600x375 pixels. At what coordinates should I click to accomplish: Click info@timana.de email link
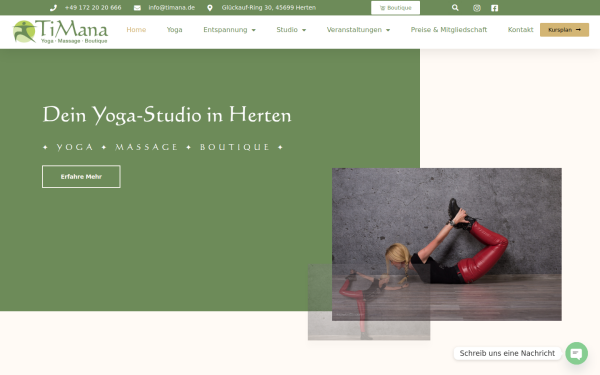click(x=171, y=8)
